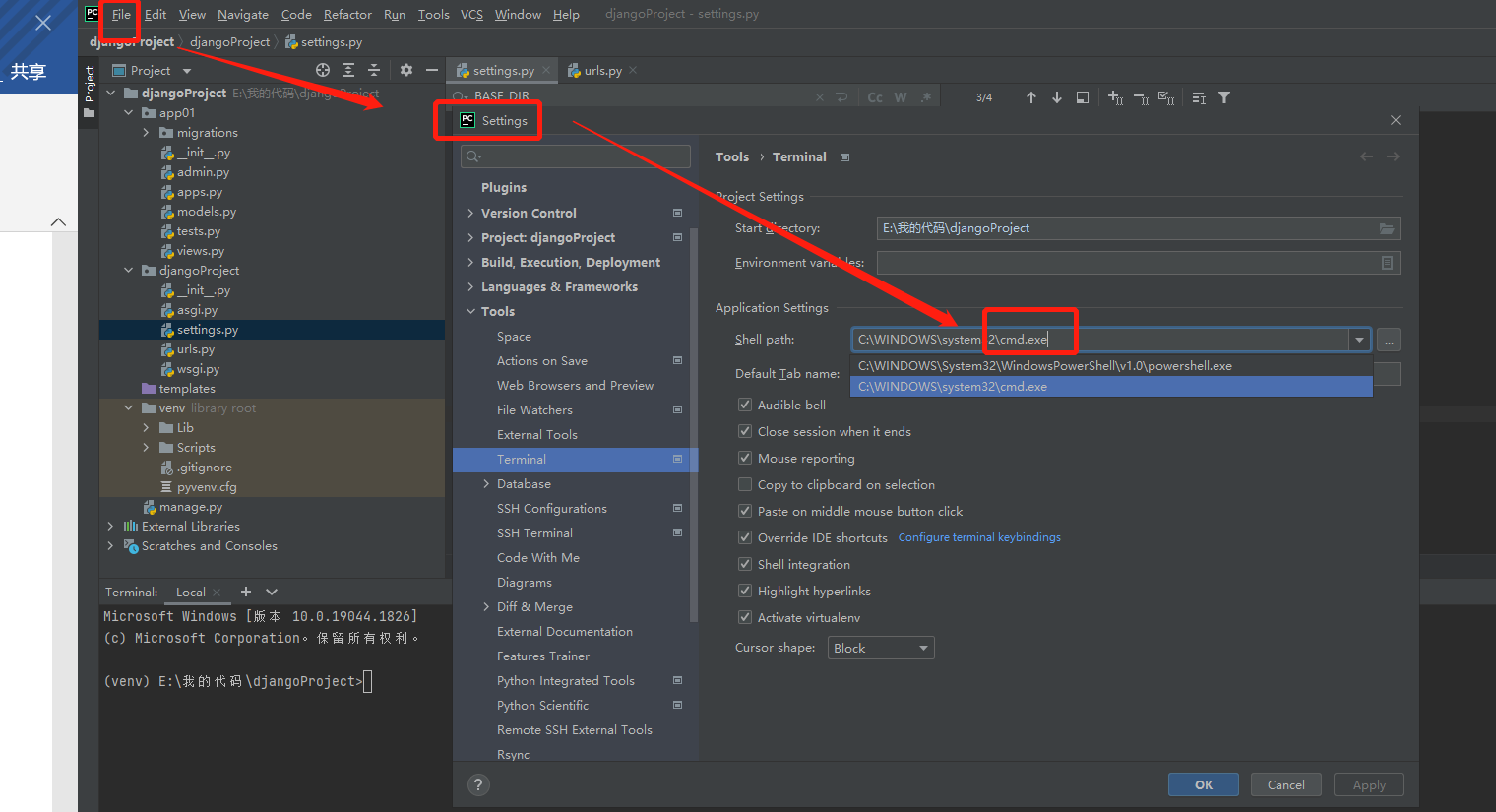Toggle Mouse reporting checkbox

coord(745,458)
